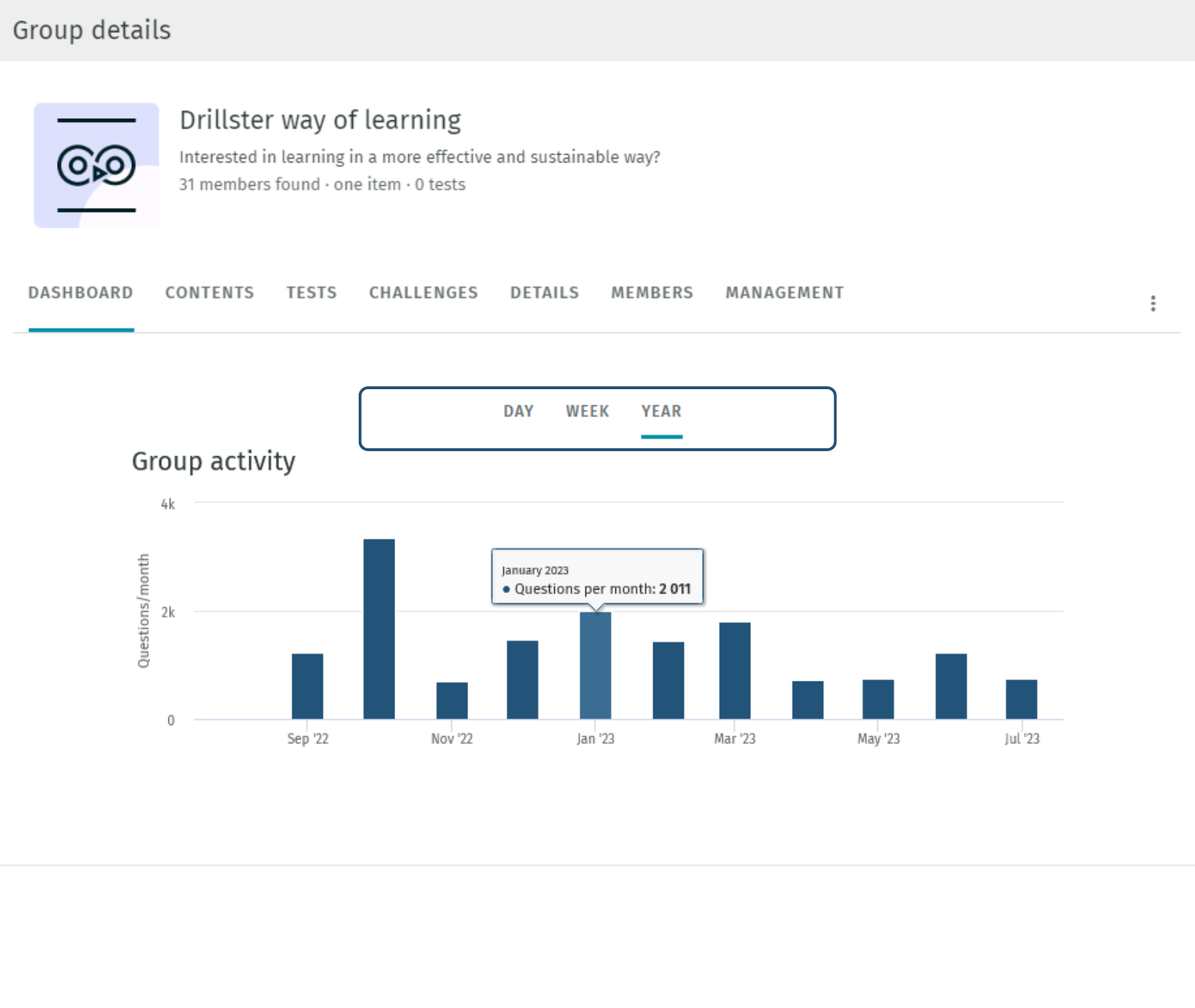Click the 'Drillster way of learning' title
This screenshot has height=1008, width=1195.
320,120
